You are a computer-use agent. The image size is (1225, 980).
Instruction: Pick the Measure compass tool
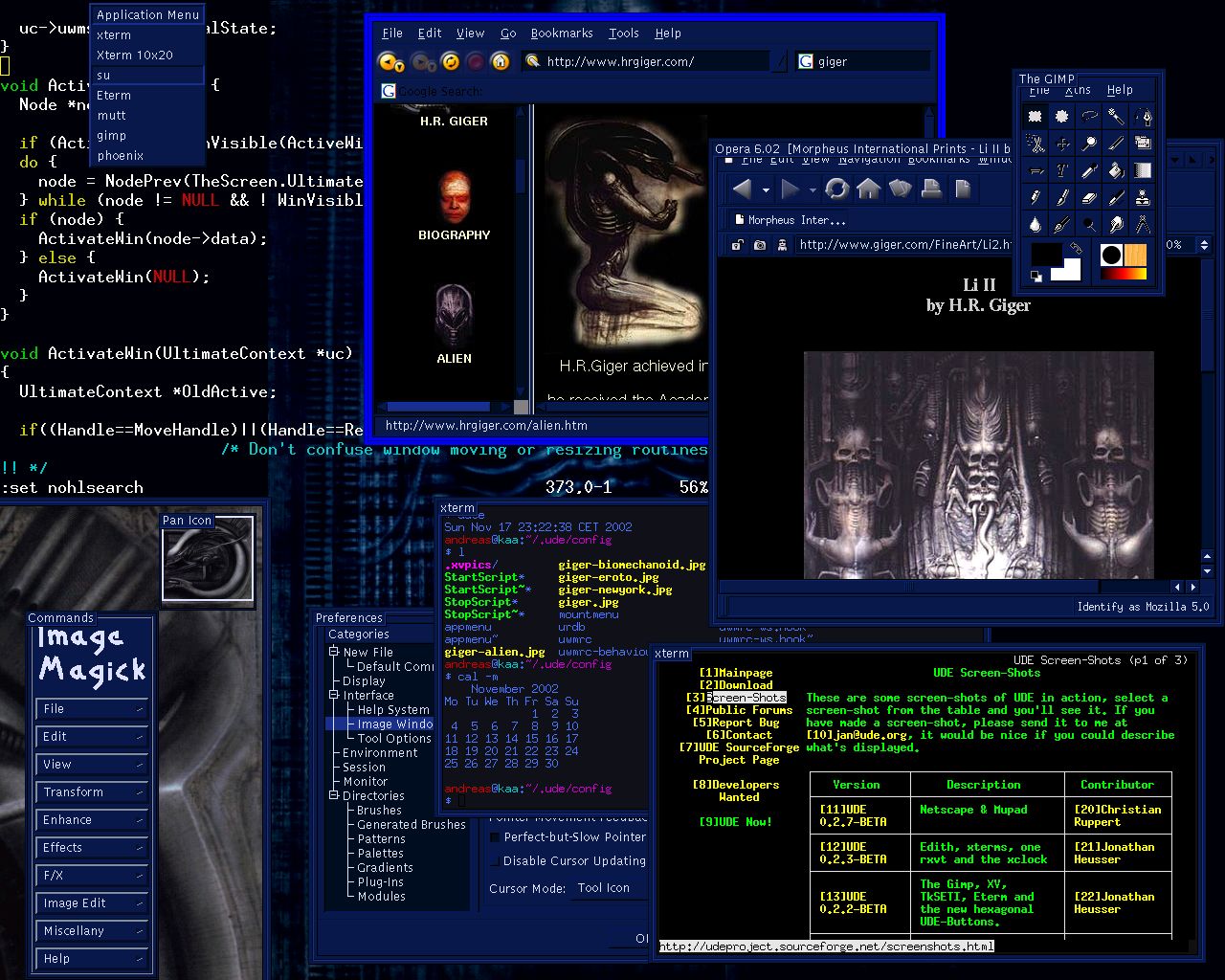(1144, 225)
